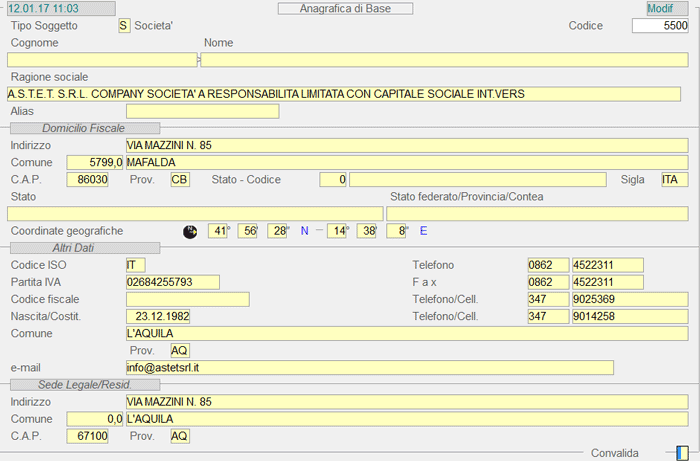Click the Convalida icon at bottom right
Viewport: 700px width, 461px height.
pyautogui.click(x=682, y=452)
